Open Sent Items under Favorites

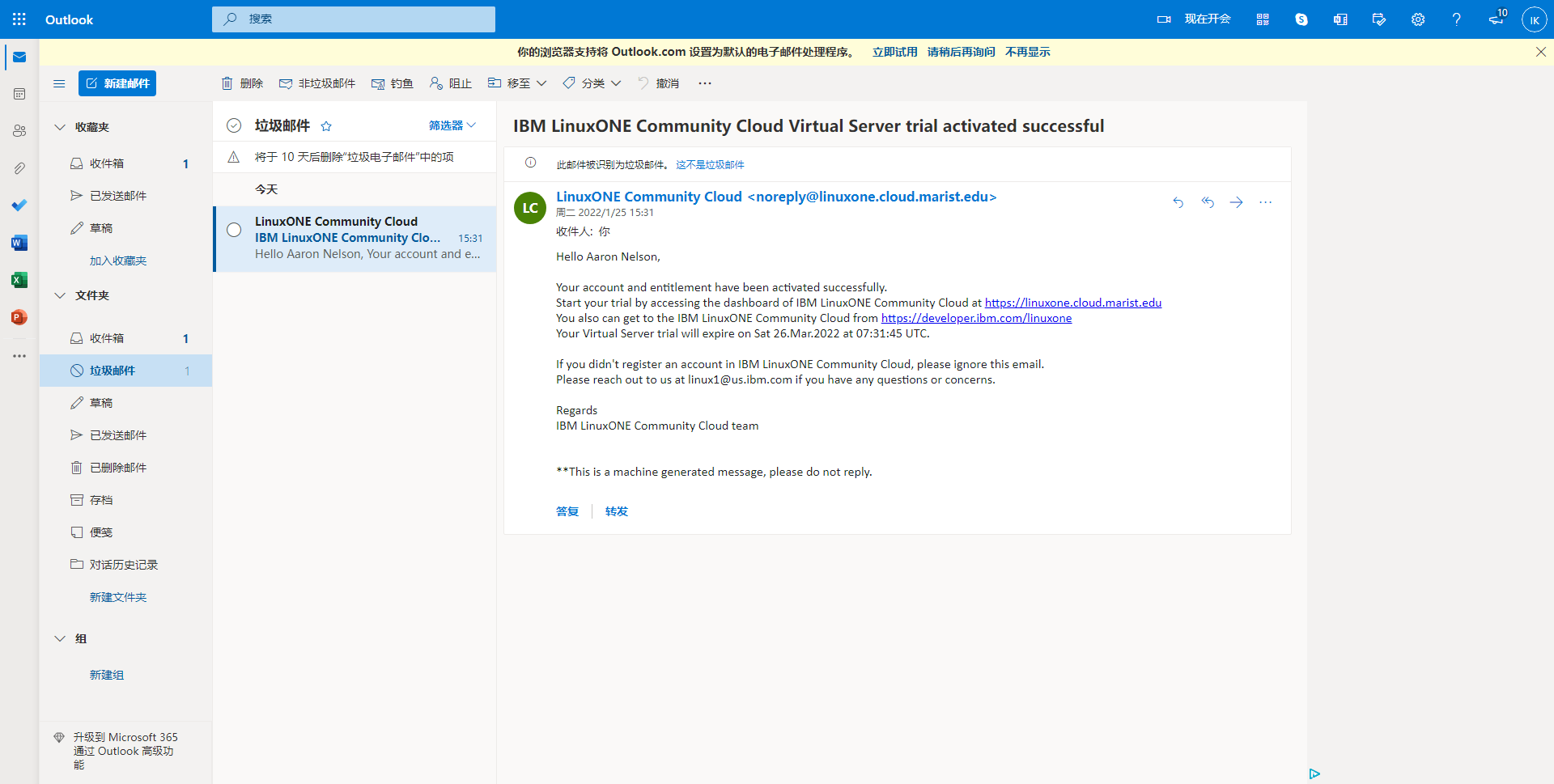[x=125, y=196]
